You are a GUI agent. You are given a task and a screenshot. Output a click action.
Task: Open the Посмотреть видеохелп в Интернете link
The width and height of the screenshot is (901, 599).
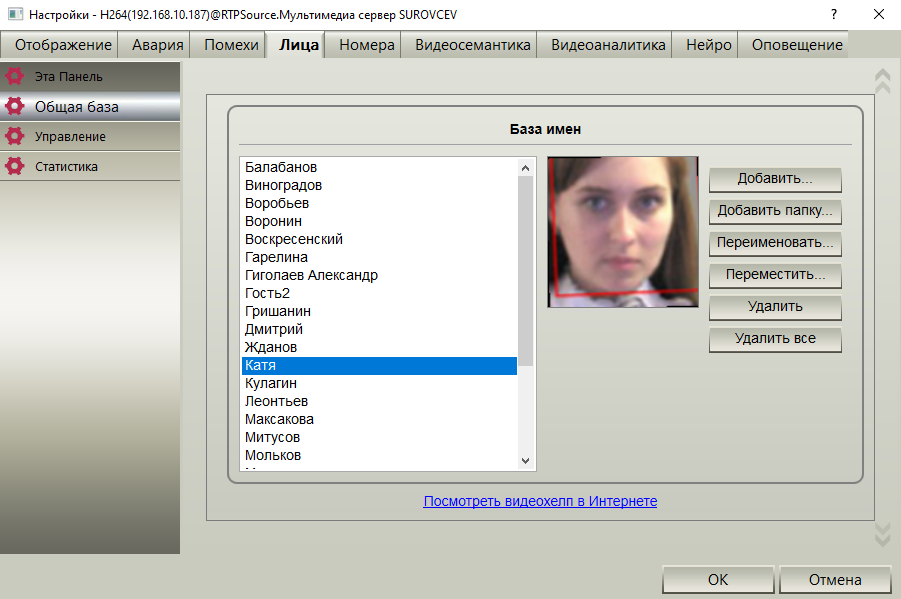(x=540, y=501)
